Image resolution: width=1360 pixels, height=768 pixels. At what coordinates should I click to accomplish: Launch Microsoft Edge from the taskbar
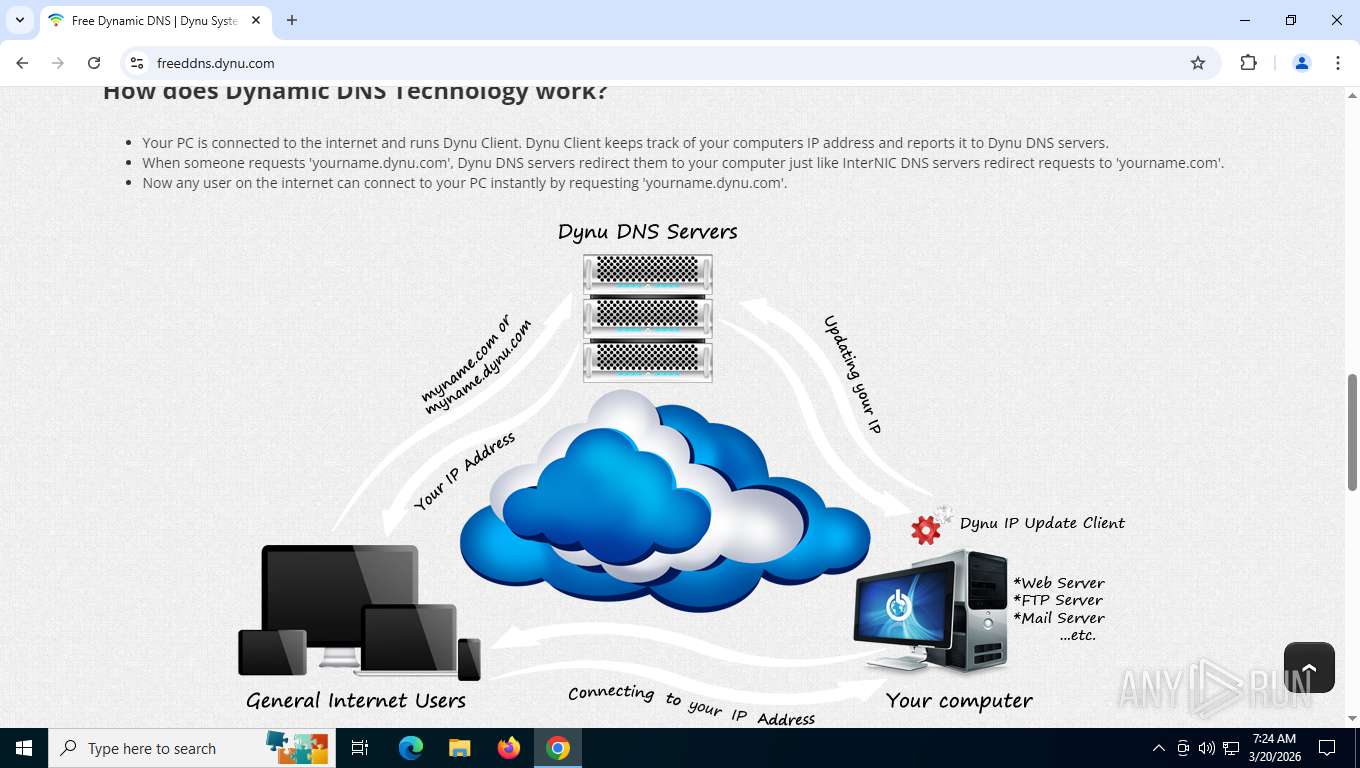point(411,748)
